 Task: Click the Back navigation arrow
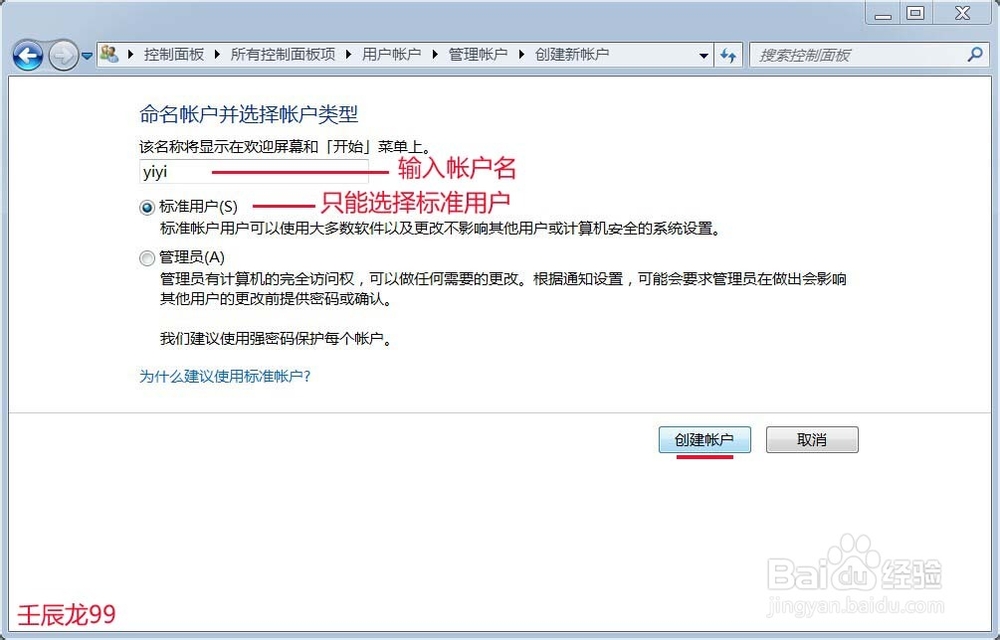(28, 55)
